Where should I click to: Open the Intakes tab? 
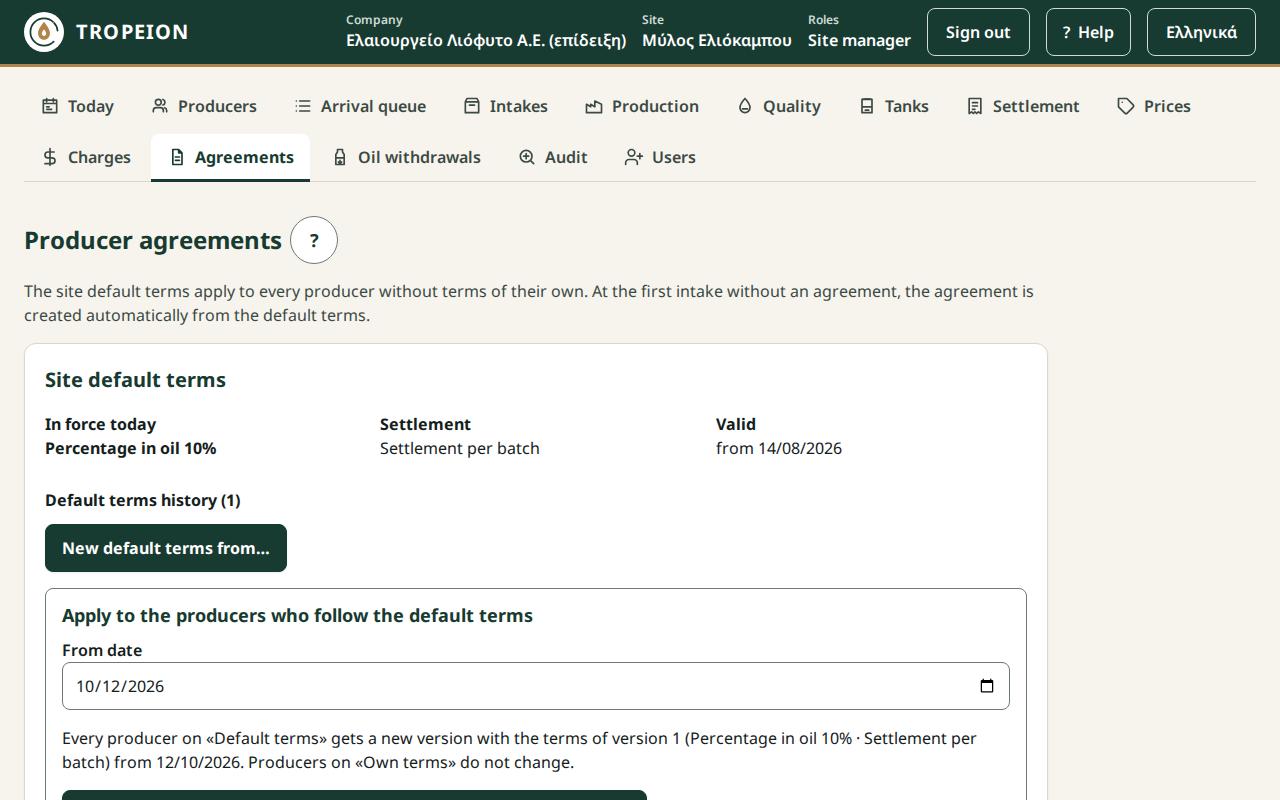(505, 106)
